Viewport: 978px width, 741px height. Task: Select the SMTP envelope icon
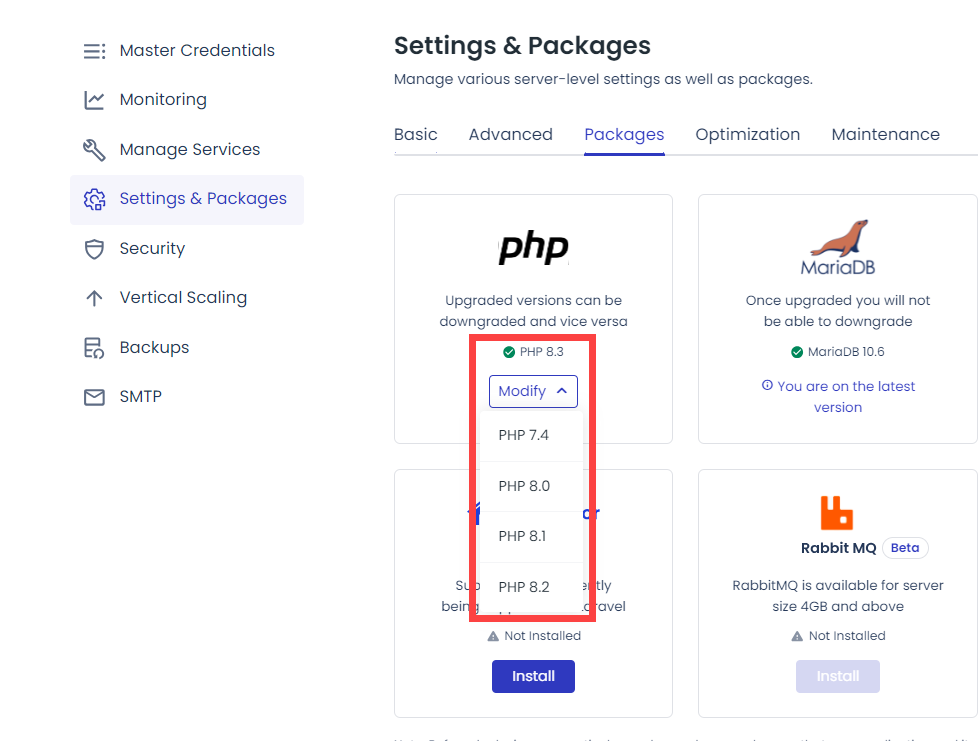click(93, 396)
